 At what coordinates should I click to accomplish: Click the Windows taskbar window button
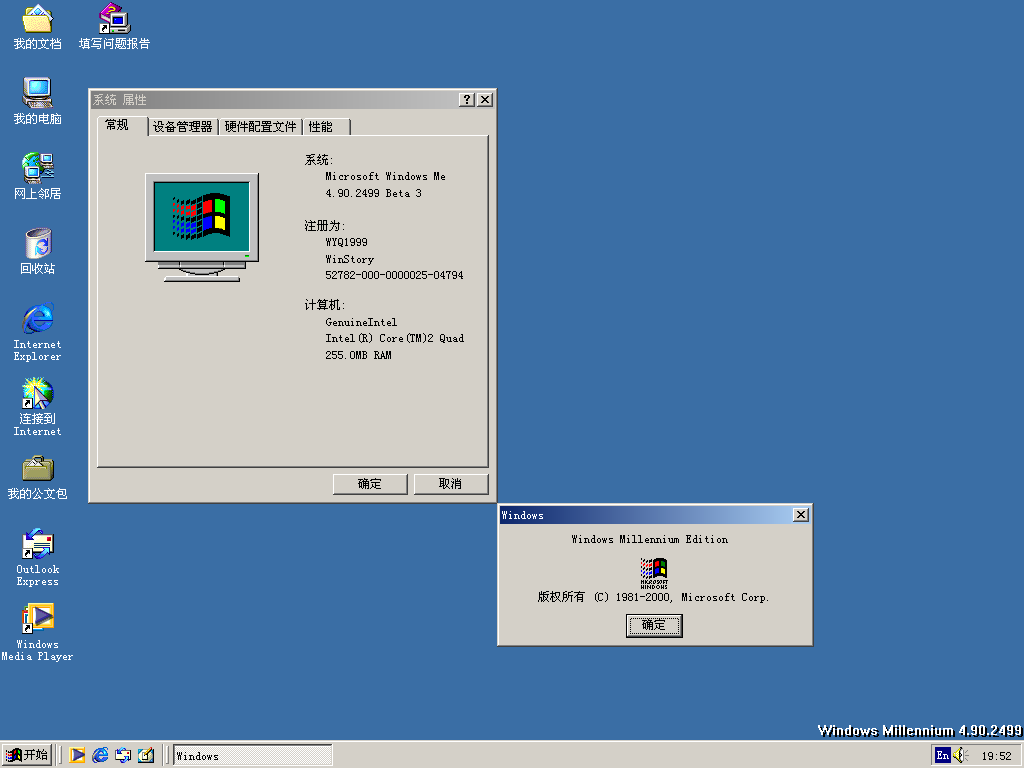[x=252, y=756]
